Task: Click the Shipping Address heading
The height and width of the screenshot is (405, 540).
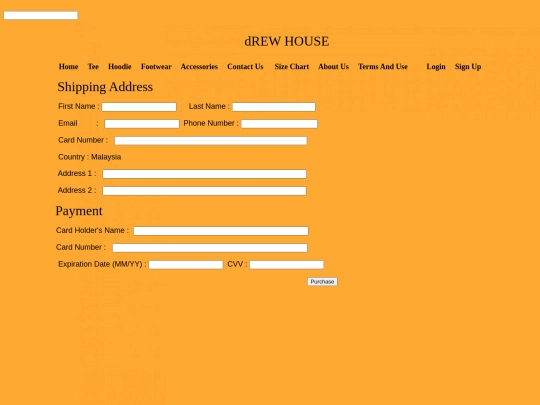Action: (x=105, y=87)
